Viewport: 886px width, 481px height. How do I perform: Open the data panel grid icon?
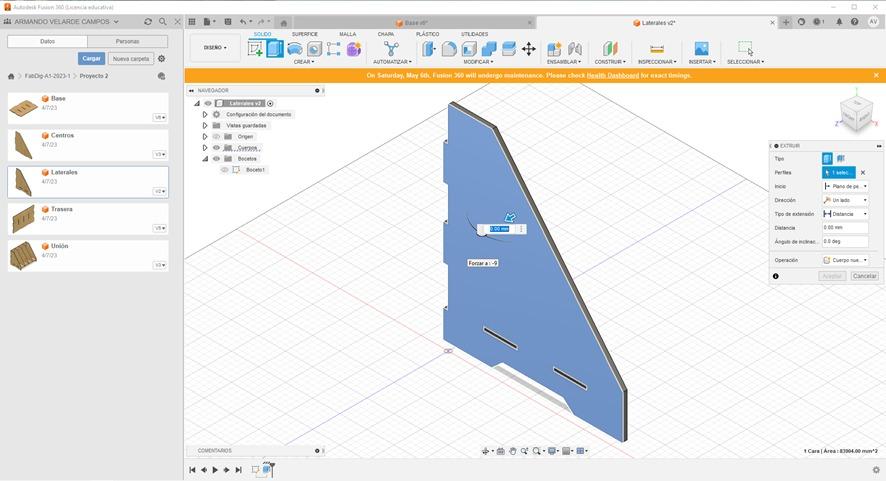click(192, 22)
